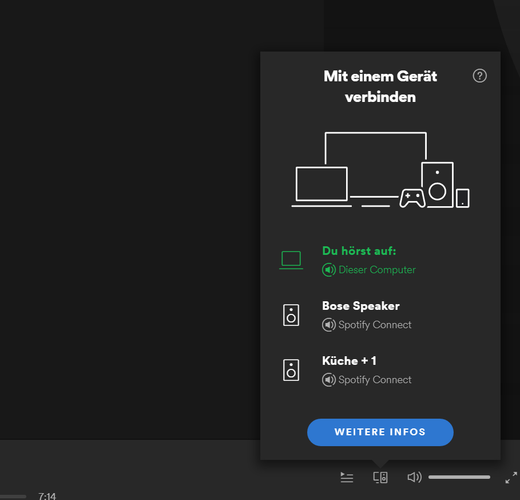
Task: Open the help question mark icon
Action: 480,76
